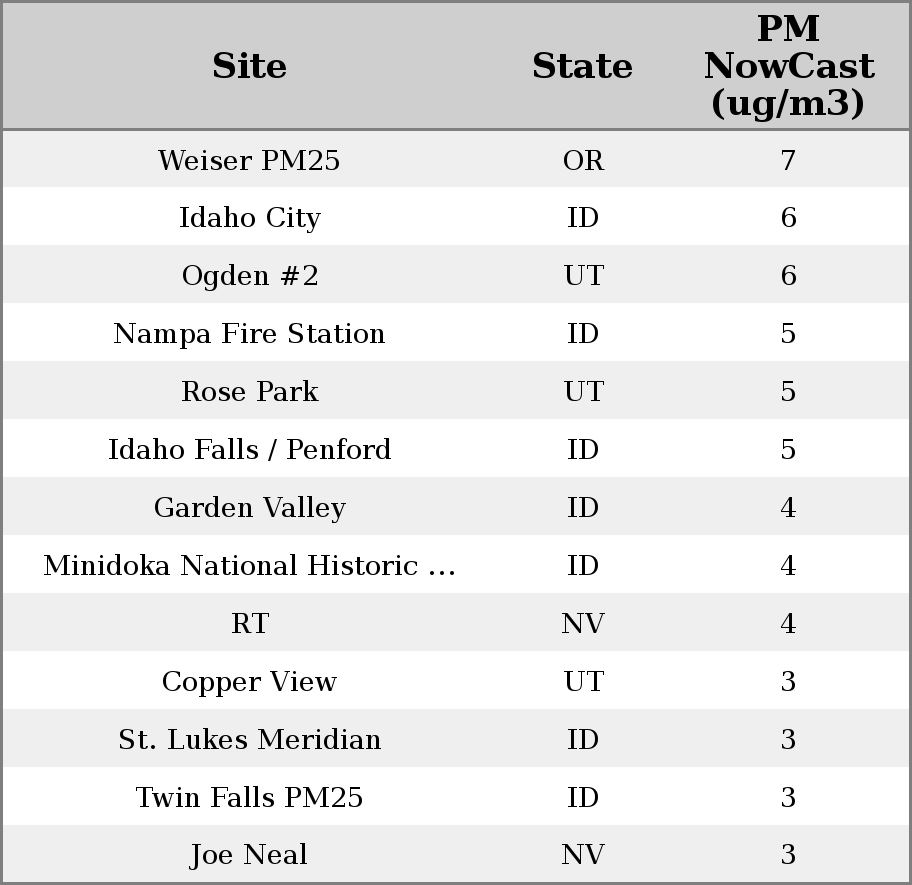Select the Joe Neal site row
The width and height of the screenshot is (912, 885).
(x=249, y=855)
